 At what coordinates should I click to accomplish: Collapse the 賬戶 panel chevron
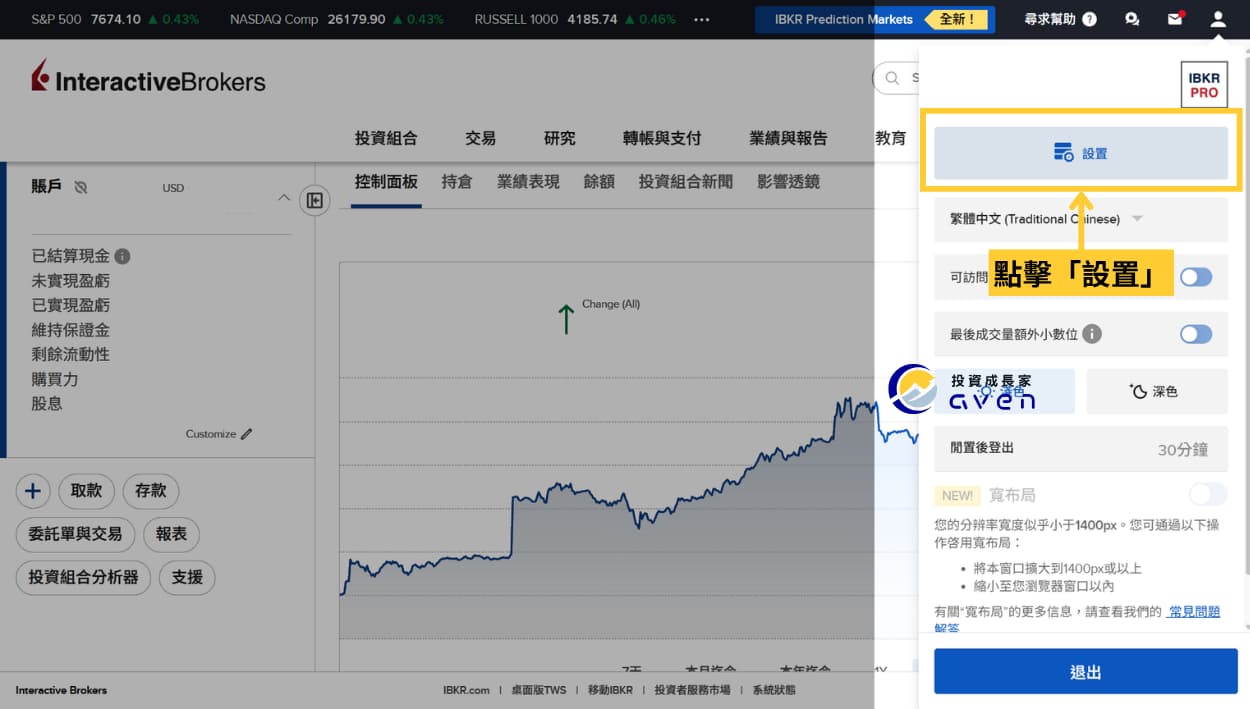pos(283,198)
